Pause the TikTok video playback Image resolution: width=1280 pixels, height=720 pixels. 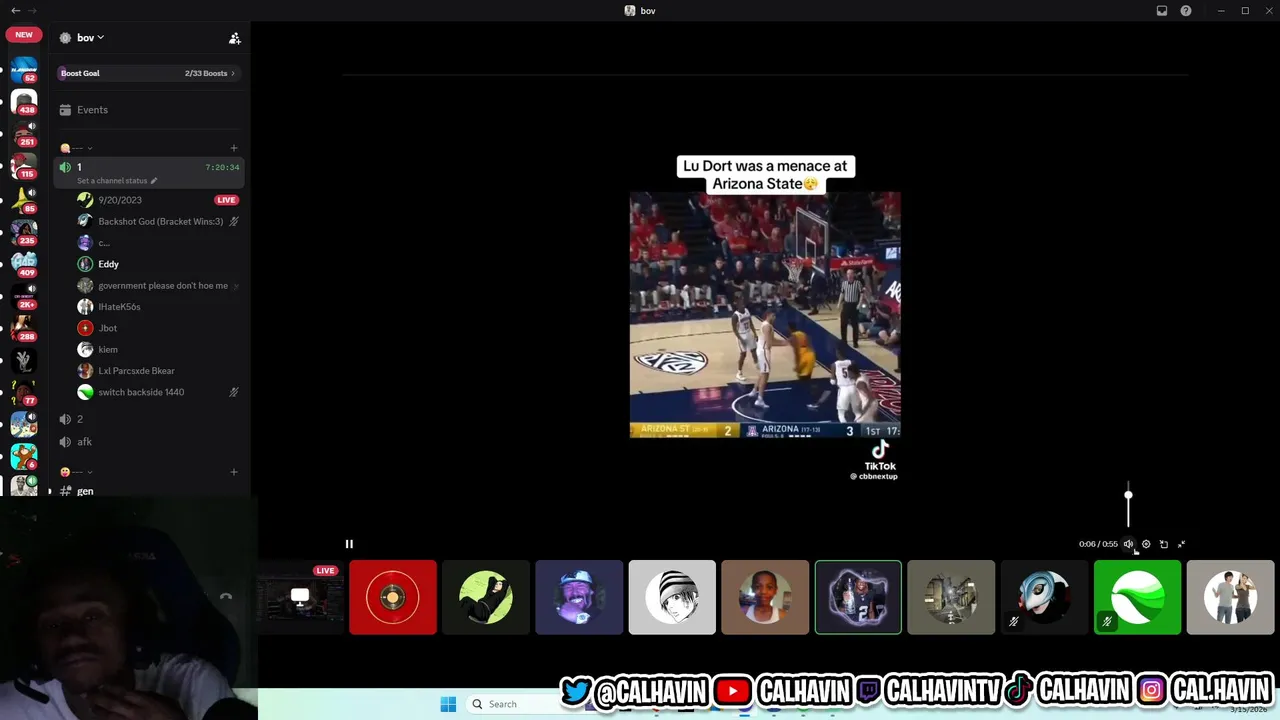pyautogui.click(x=349, y=544)
